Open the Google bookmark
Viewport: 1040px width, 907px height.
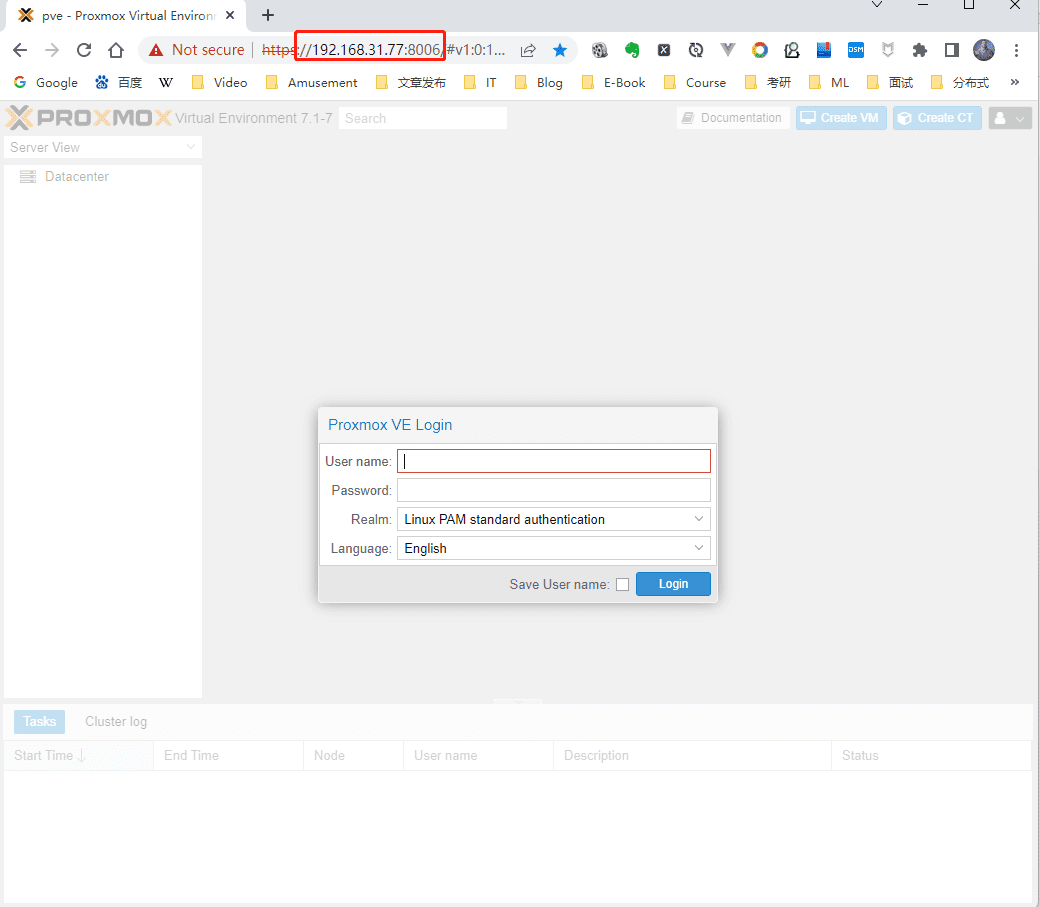click(x=46, y=82)
